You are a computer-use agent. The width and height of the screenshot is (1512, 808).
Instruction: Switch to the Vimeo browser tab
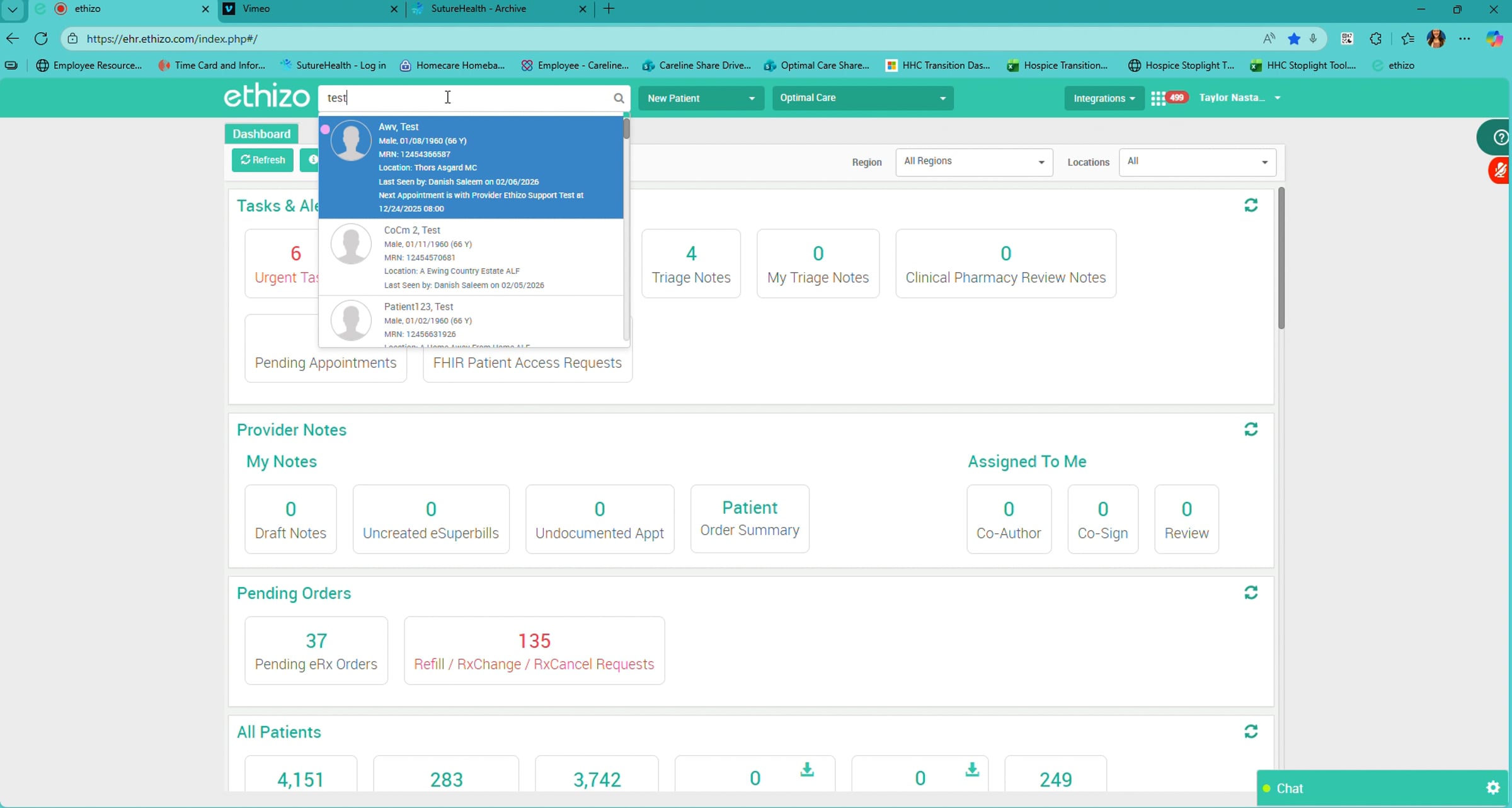coord(311,9)
